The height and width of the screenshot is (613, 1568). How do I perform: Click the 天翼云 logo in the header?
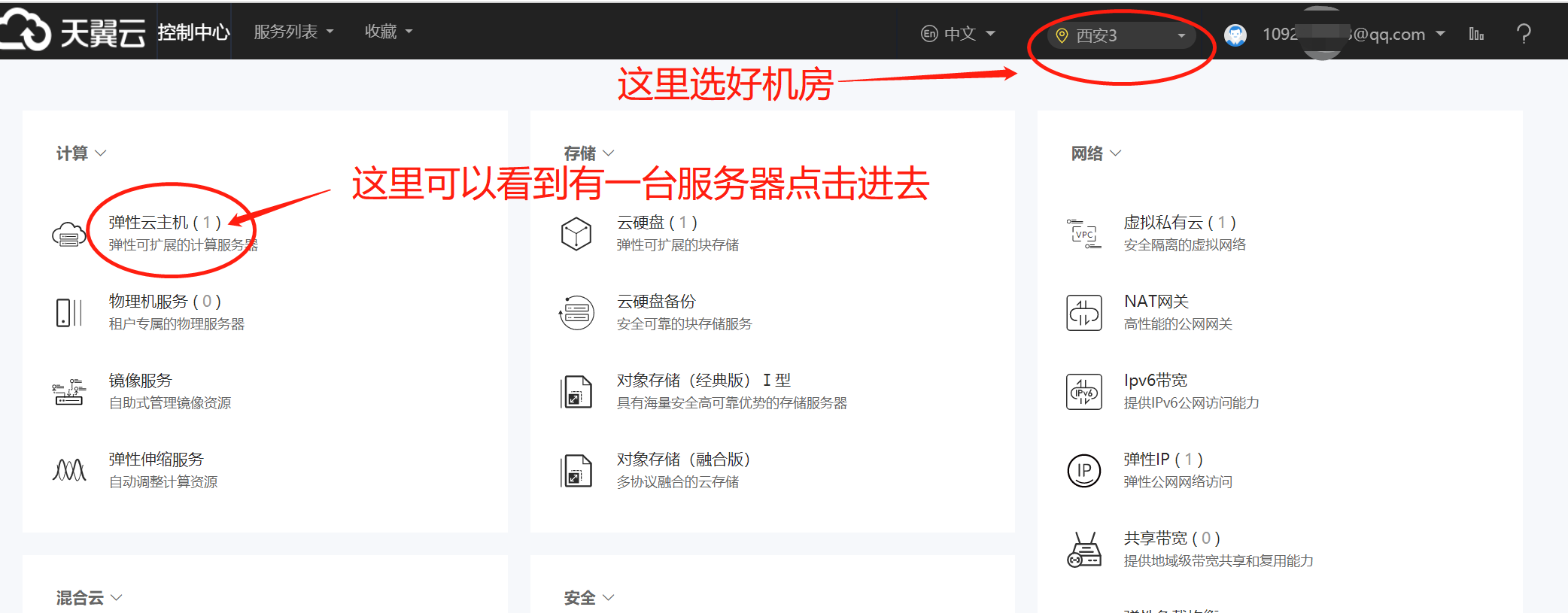[x=74, y=32]
